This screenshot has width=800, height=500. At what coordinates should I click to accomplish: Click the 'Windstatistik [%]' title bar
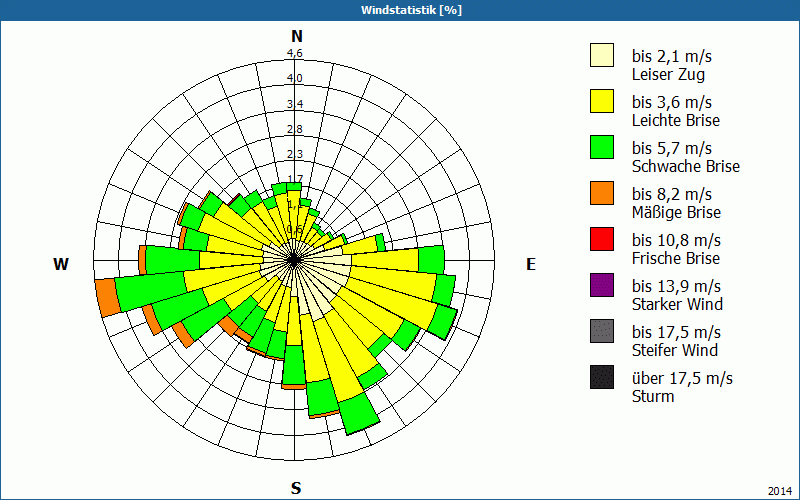tap(400, 10)
